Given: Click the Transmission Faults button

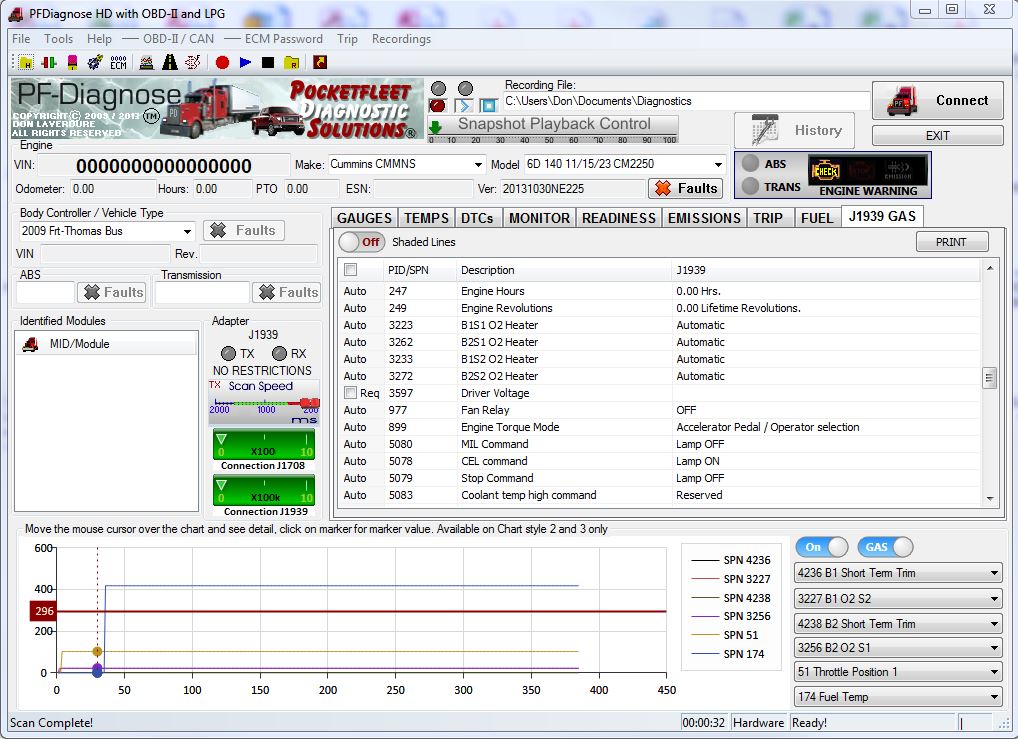Looking at the screenshot, I should [x=287, y=292].
